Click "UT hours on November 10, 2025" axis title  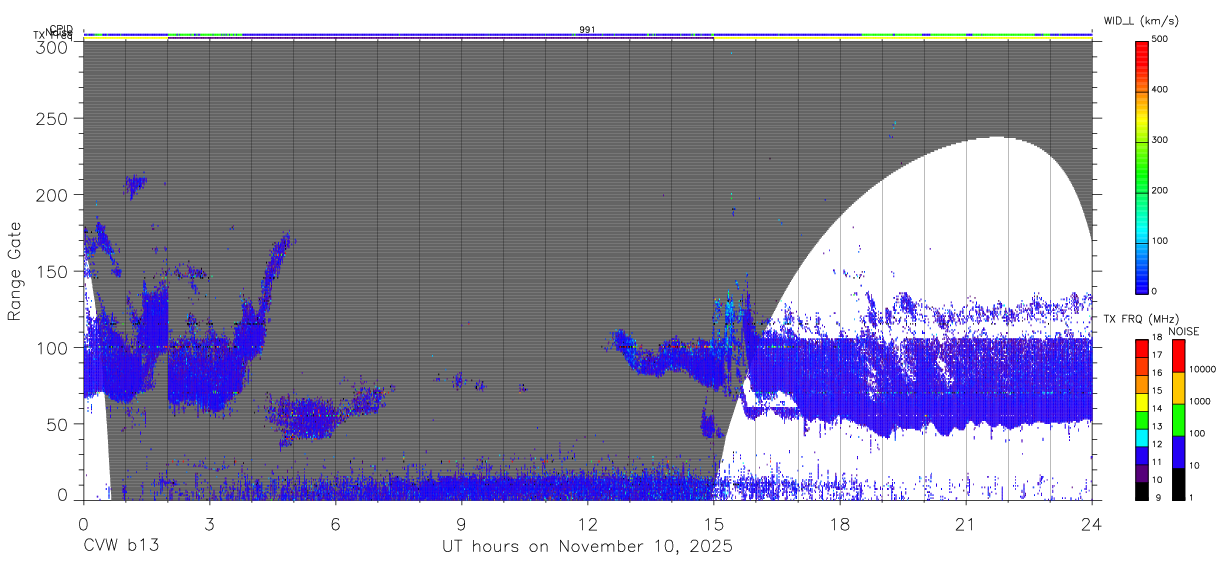pyautogui.click(x=588, y=546)
